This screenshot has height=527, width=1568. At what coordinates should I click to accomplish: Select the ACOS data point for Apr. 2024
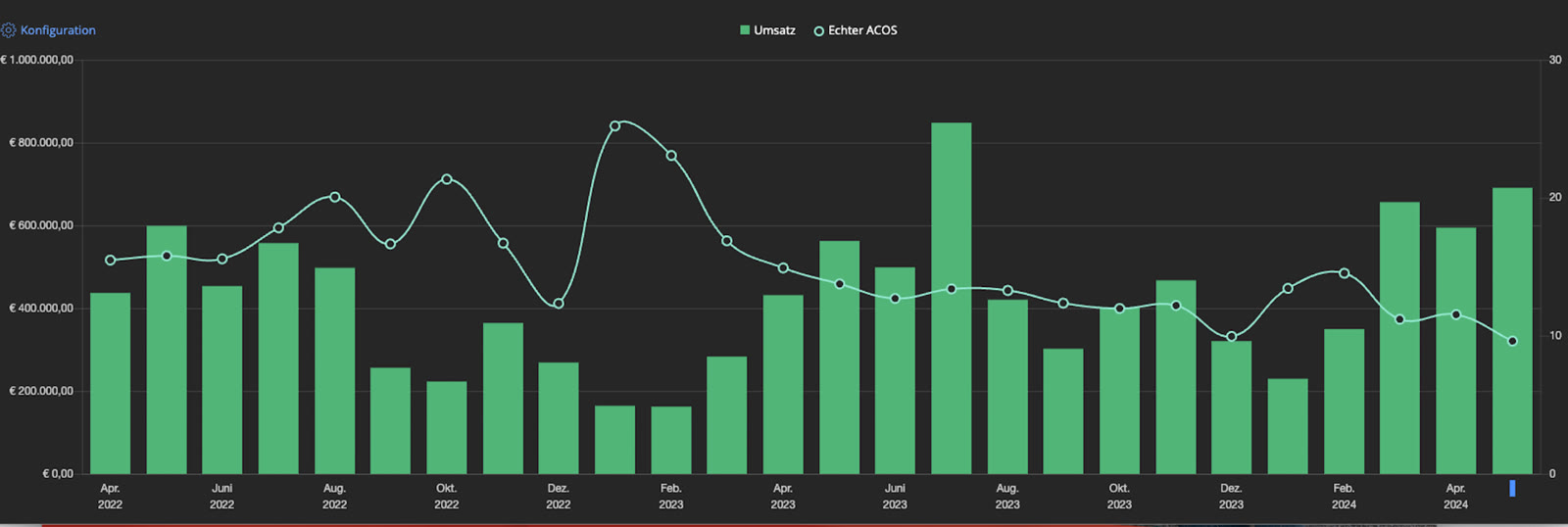(x=1456, y=315)
